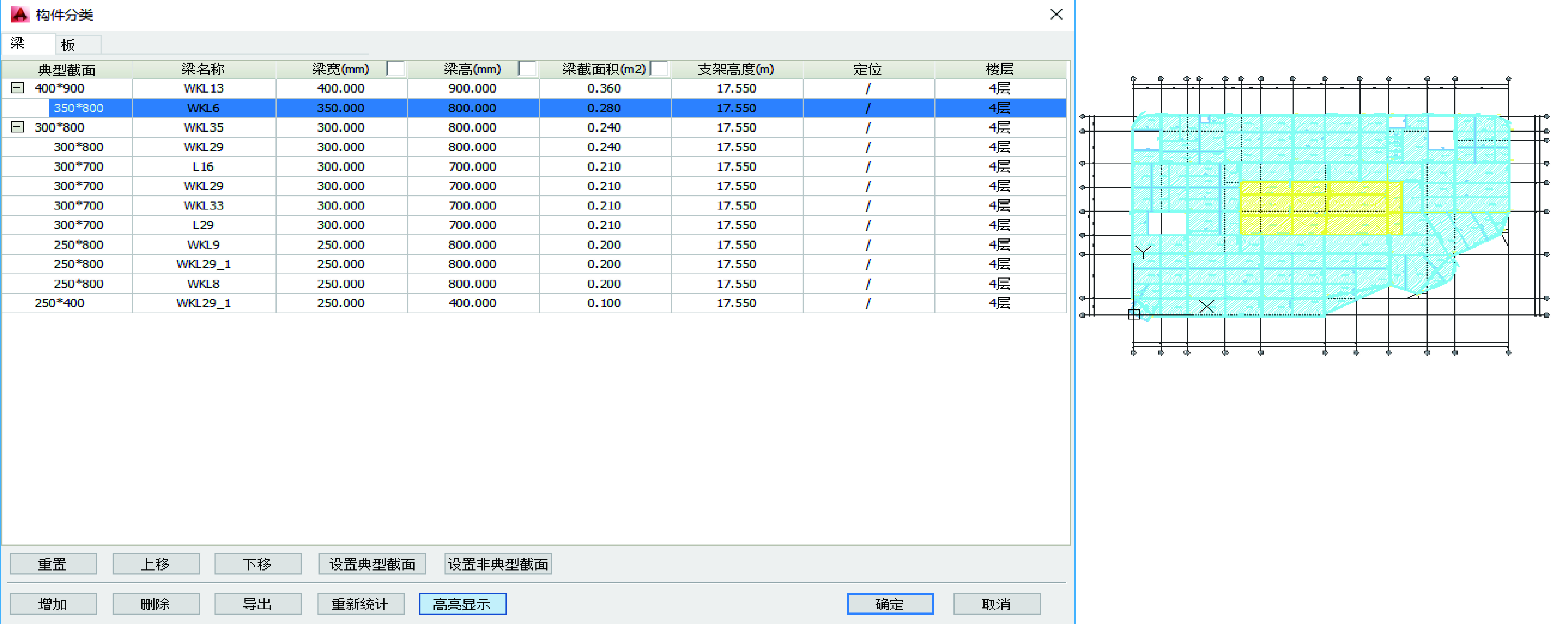Click the 增加 button
Screen dimensions: 1568x624
[53, 604]
